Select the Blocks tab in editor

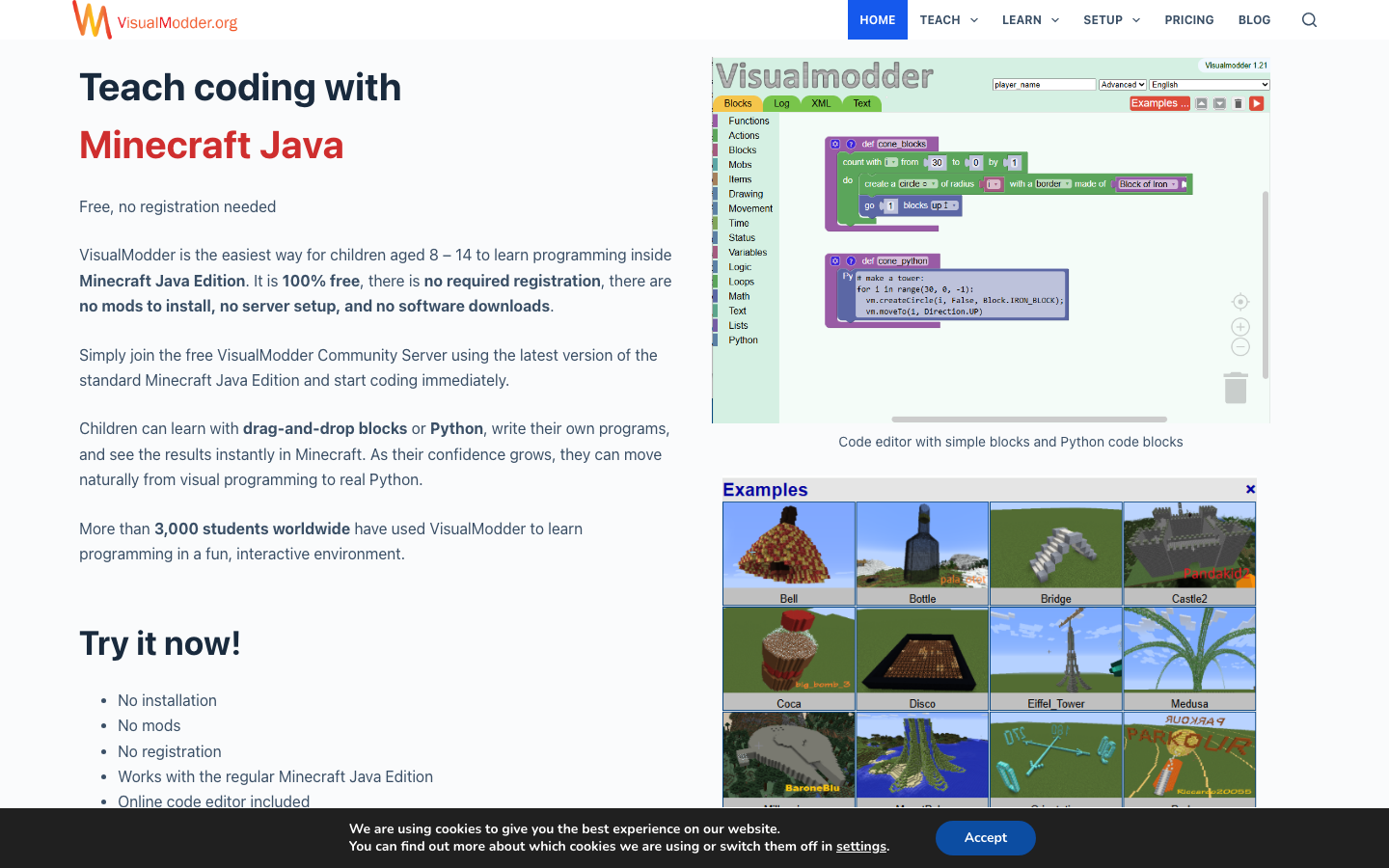click(x=738, y=103)
